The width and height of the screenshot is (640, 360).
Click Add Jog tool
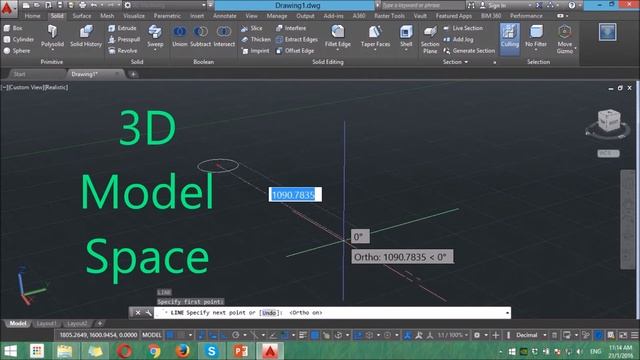(458, 40)
